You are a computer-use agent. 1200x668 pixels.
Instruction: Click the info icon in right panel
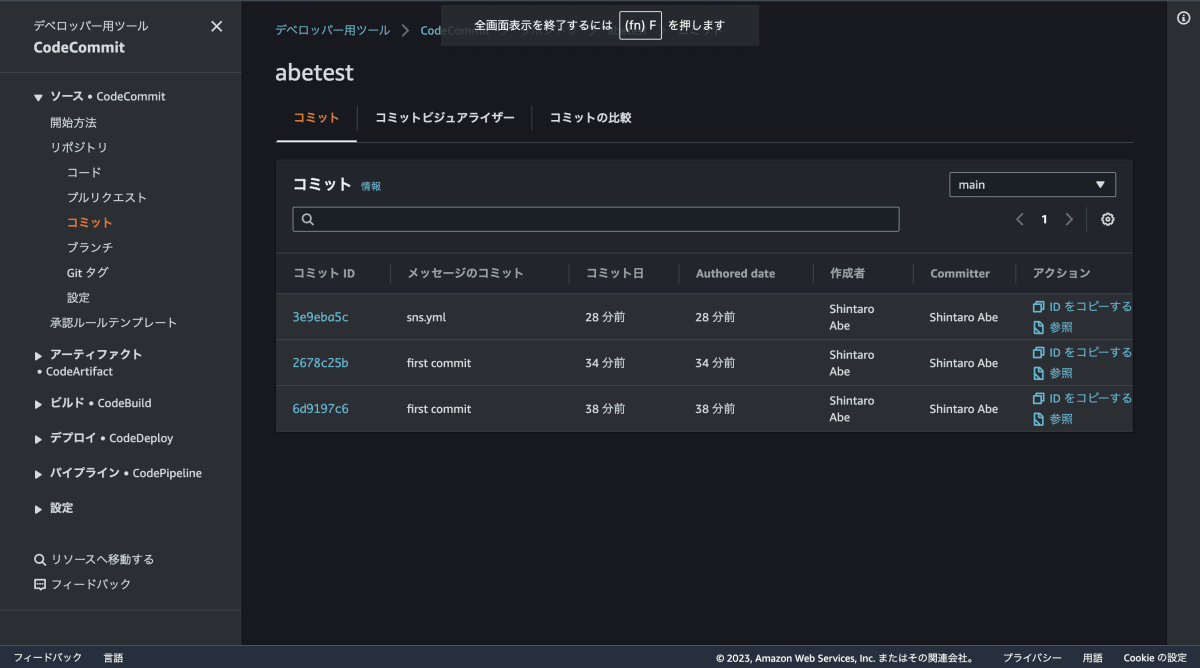[x=1183, y=18]
